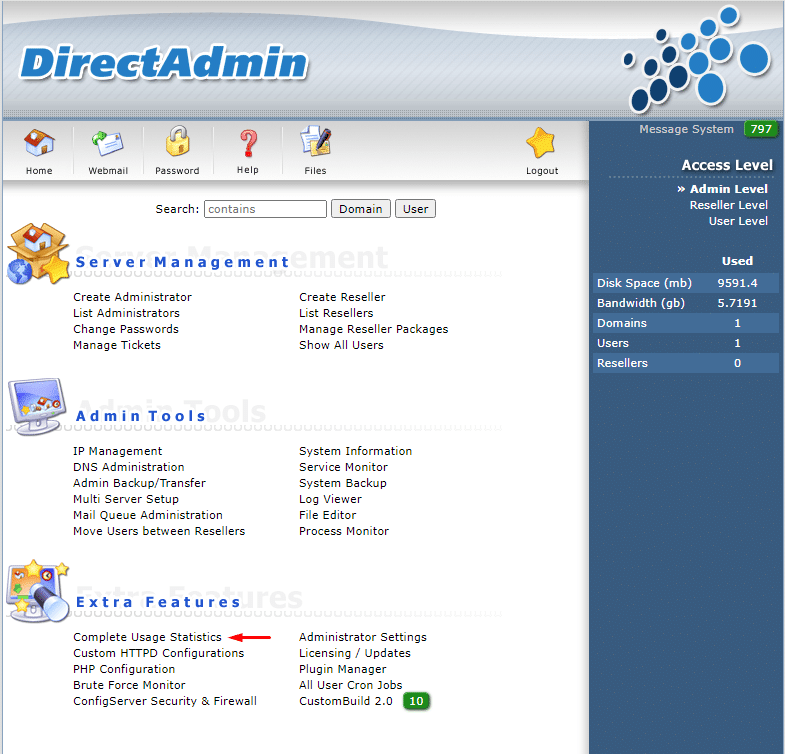The width and height of the screenshot is (785, 754).
Task: Open Manage Tickets
Action: [117, 345]
